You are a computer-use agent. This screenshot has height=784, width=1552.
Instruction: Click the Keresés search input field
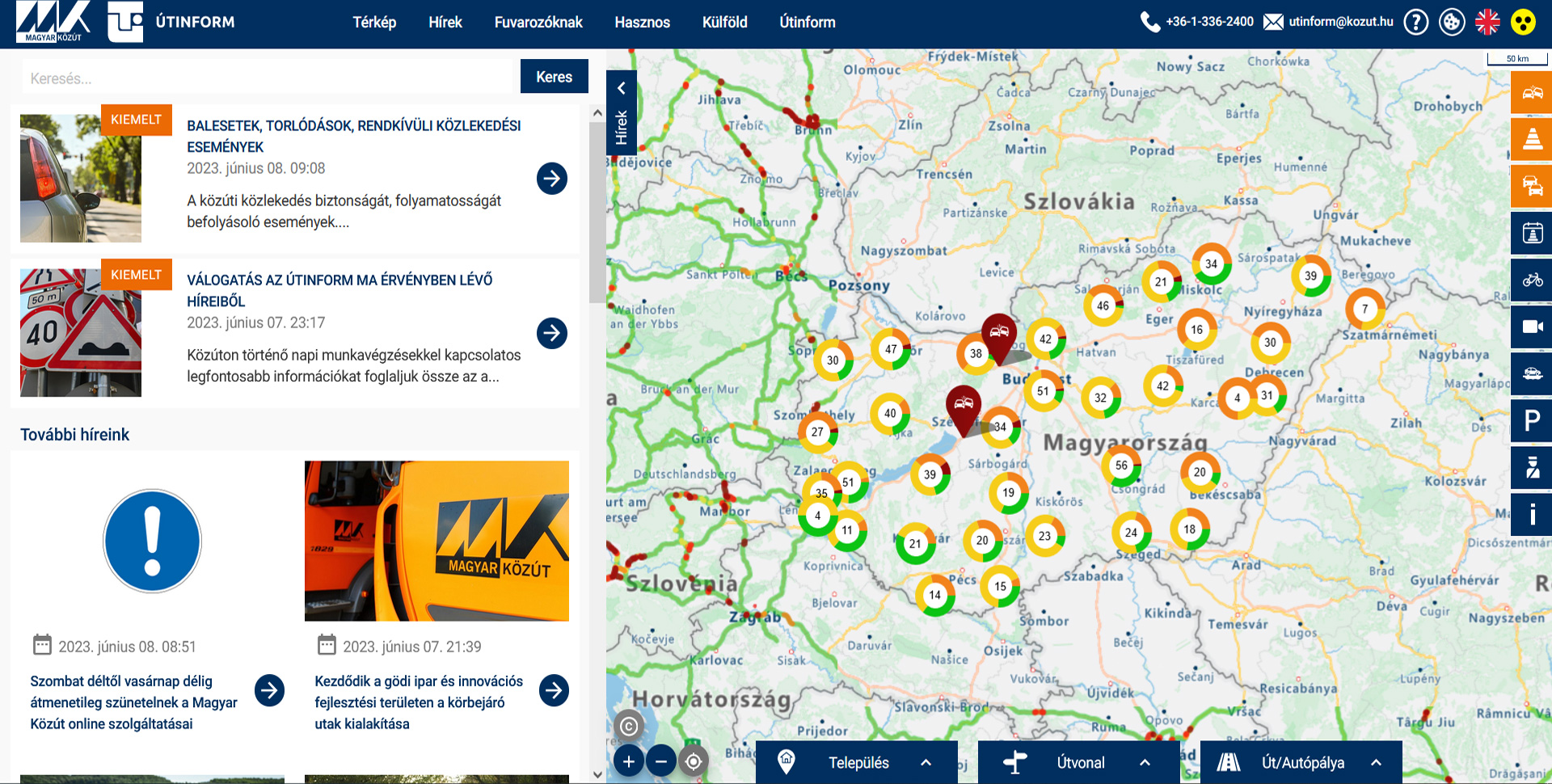[267, 78]
